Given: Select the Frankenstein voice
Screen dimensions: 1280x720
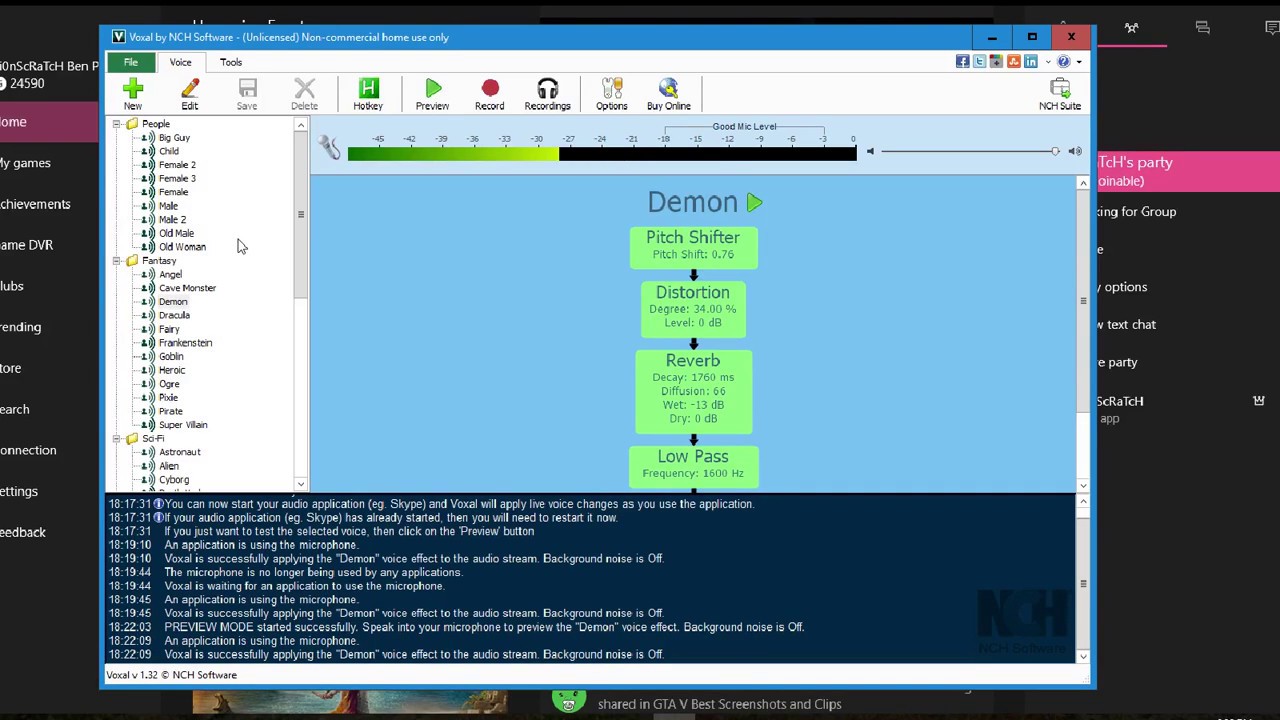Looking at the screenshot, I should click(185, 343).
